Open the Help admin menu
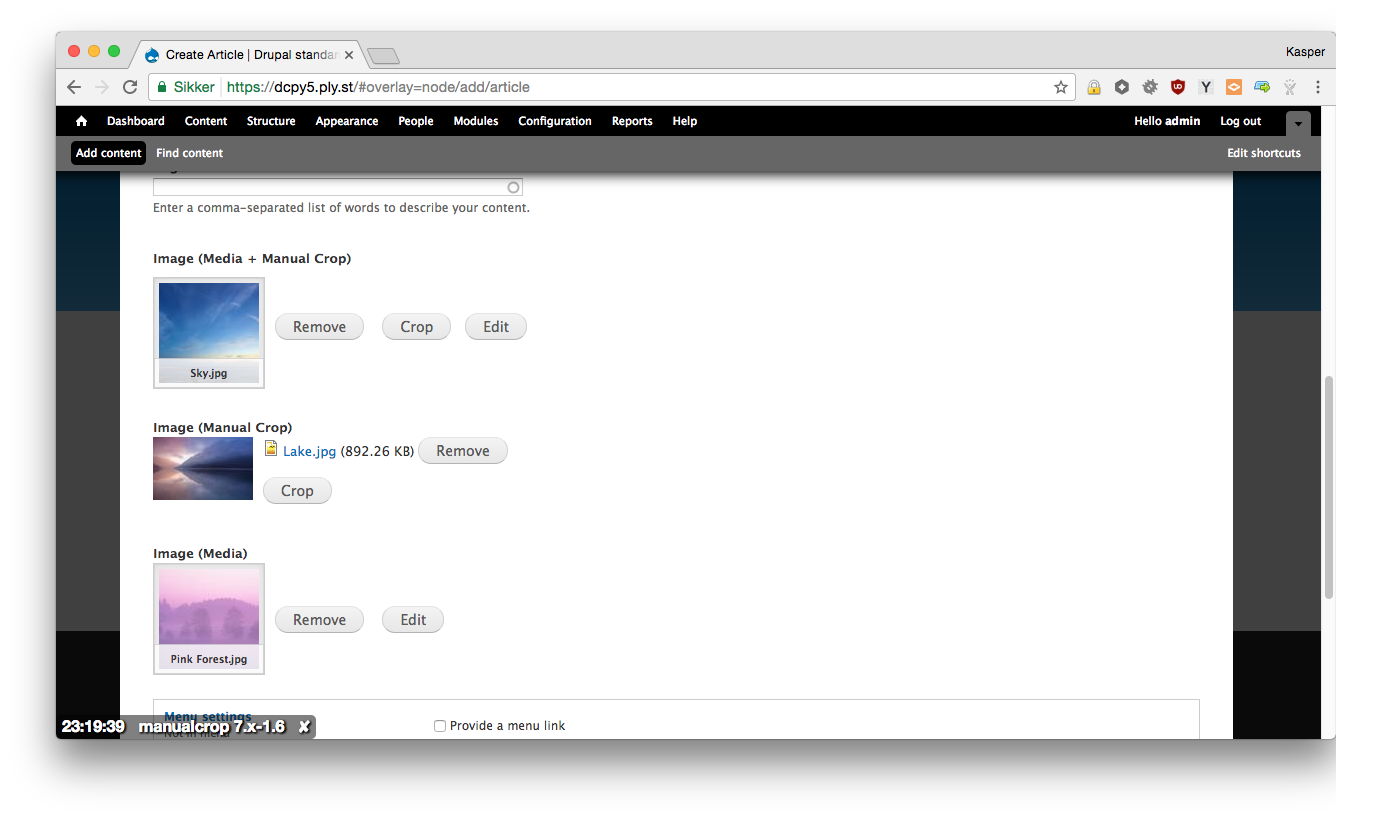 685,121
